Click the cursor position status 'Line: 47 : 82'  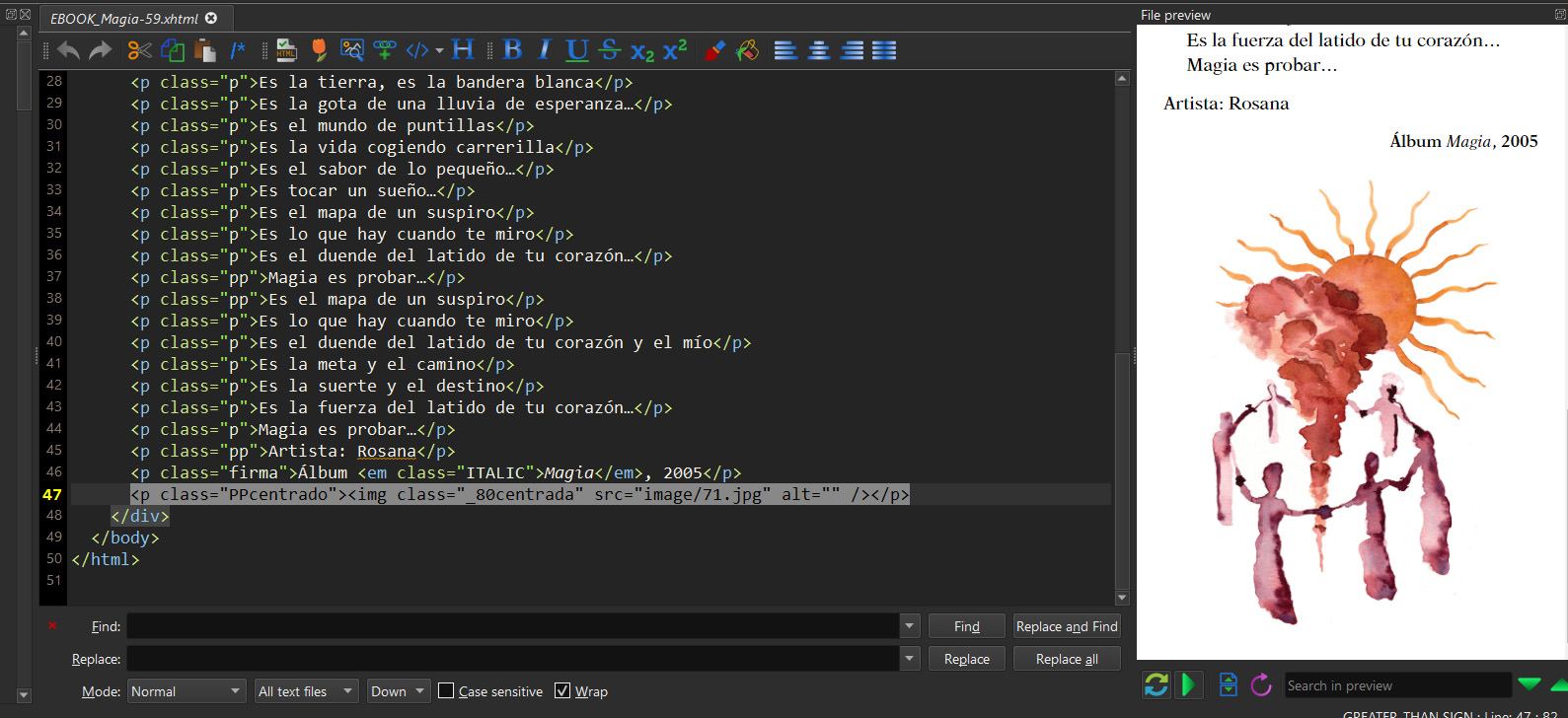pyautogui.click(x=1521, y=713)
